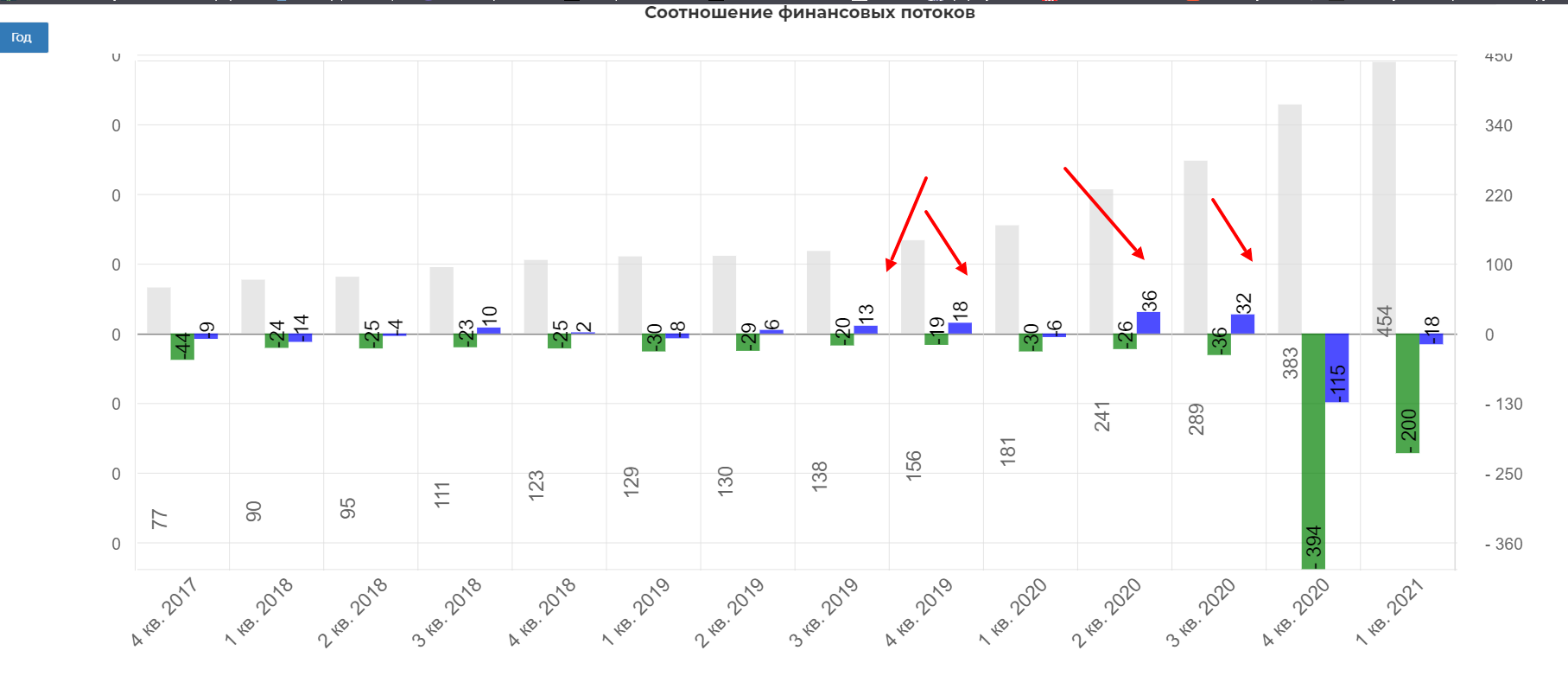
Task: Click the '2 кв. 2019' axis label
Action: [729, 612]
